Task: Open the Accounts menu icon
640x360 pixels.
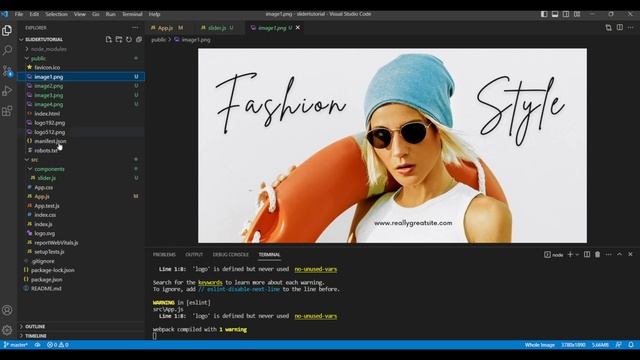Action: 7,310
